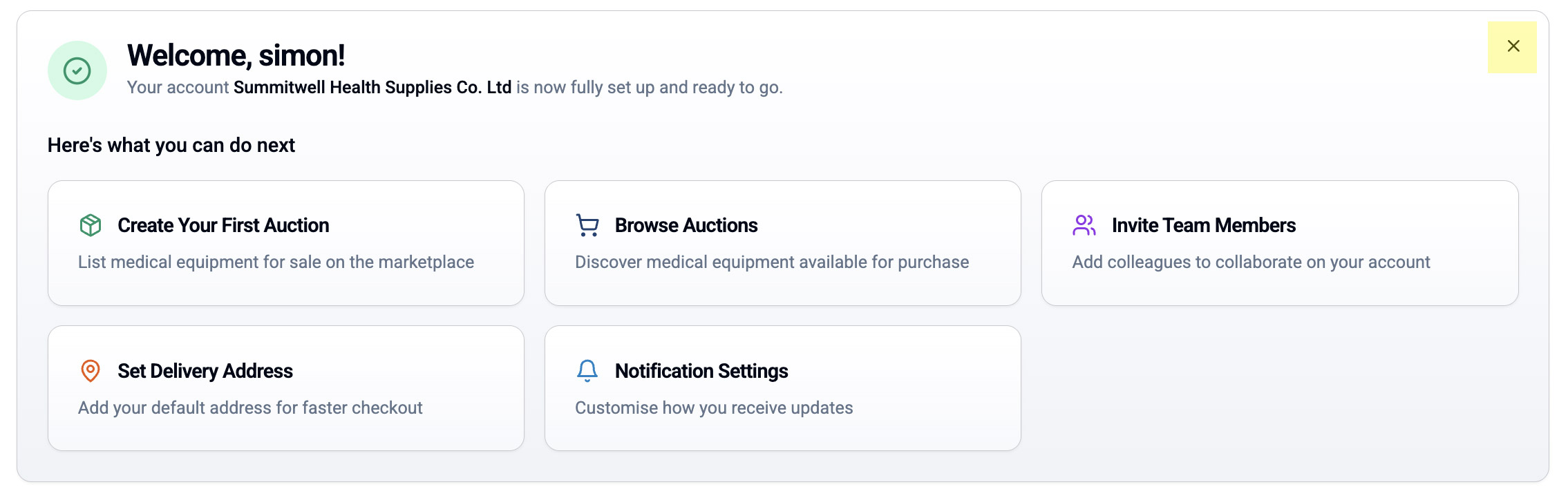Click 'List medical equipment for sale' description

pos(276,262)
